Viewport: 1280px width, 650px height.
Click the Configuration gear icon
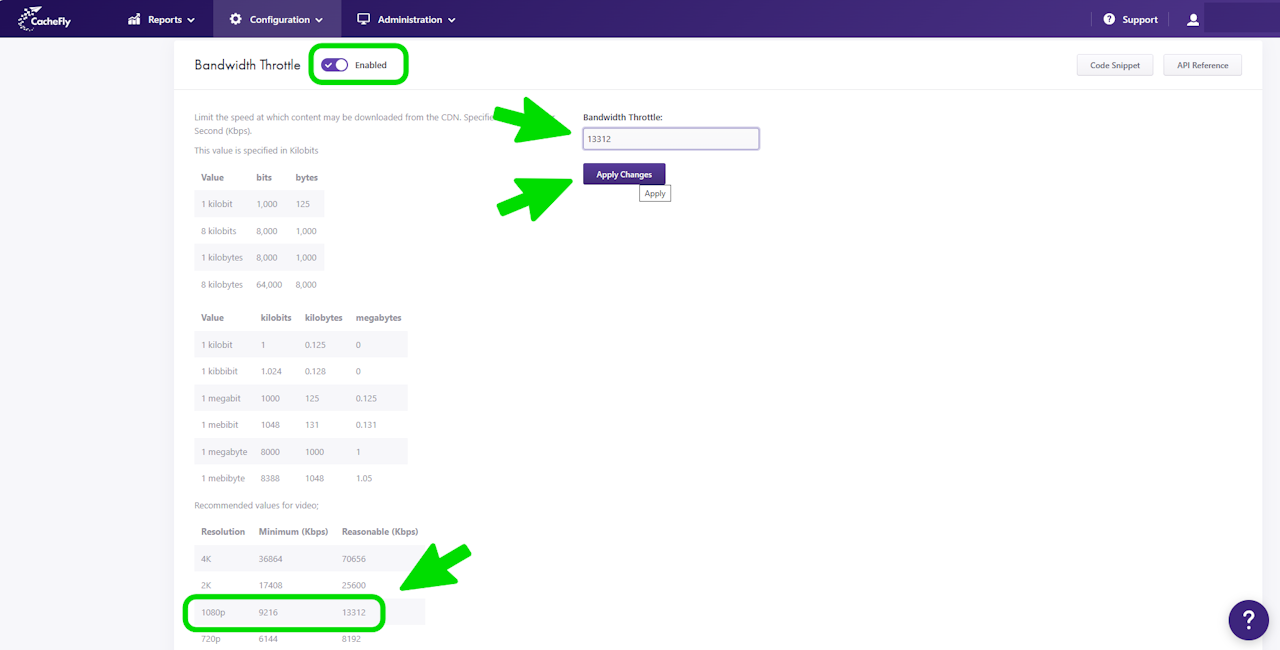[x=236, y=19]
